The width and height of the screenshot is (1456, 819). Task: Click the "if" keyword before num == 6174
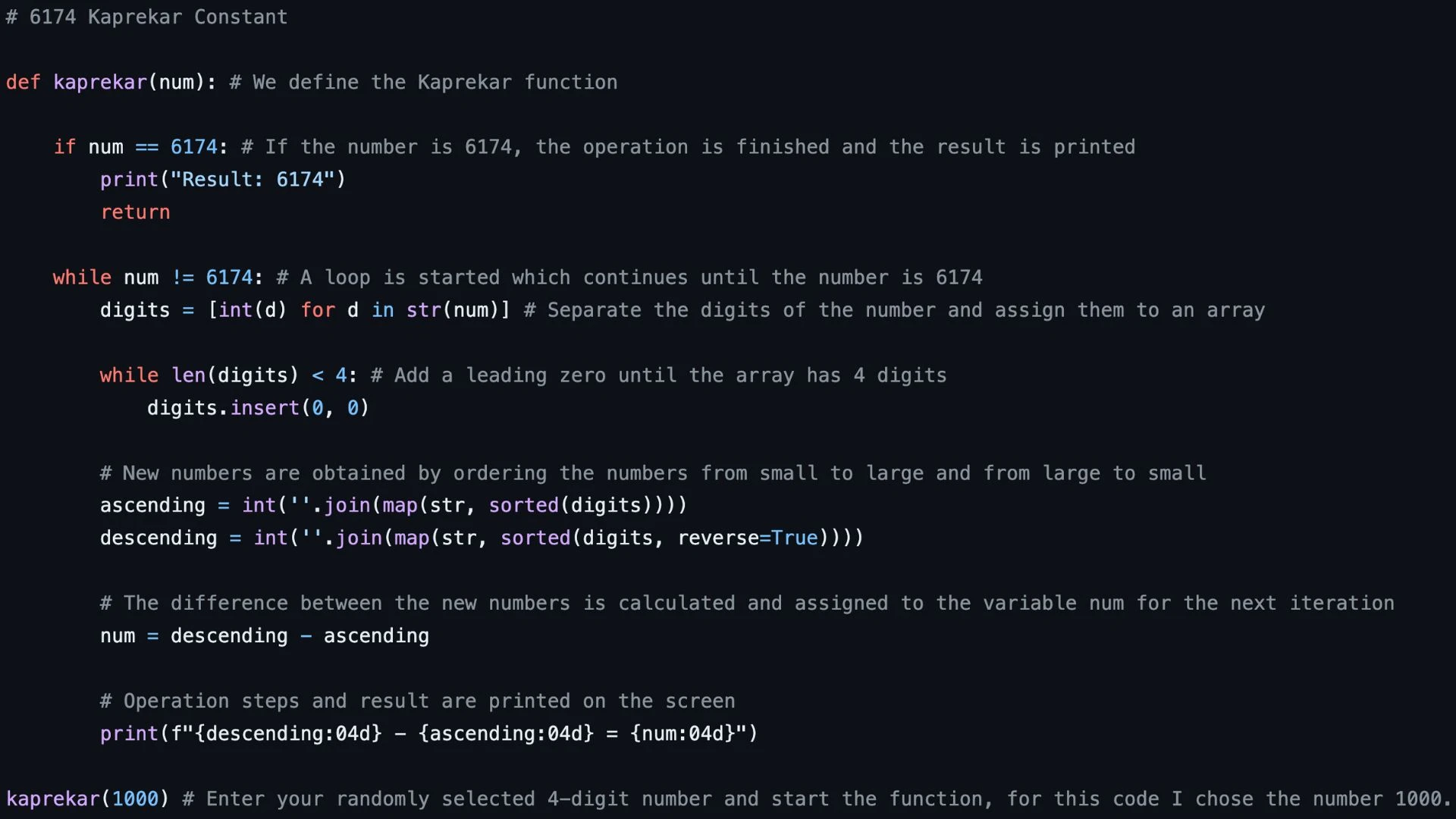point(64,147)
